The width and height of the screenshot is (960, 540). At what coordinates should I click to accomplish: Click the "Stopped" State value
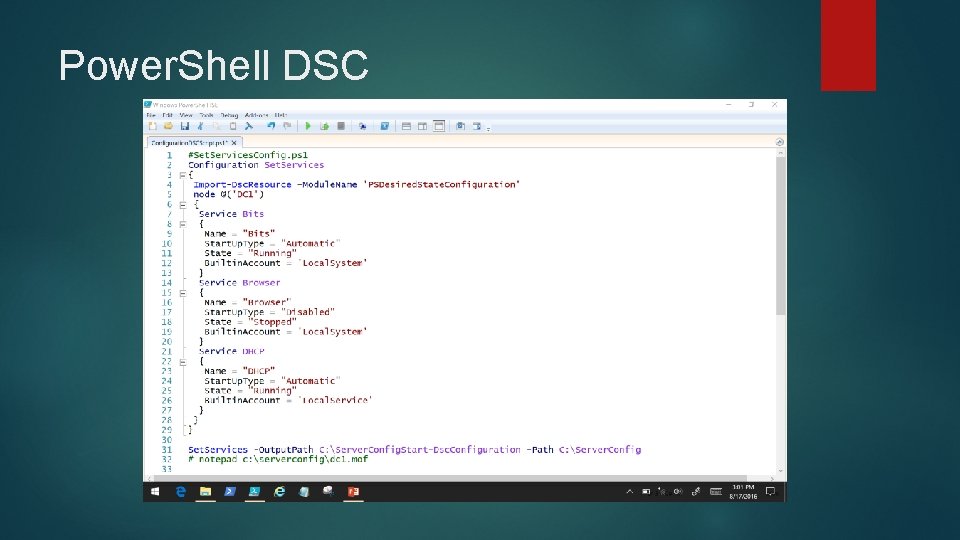tap(272, 321)
